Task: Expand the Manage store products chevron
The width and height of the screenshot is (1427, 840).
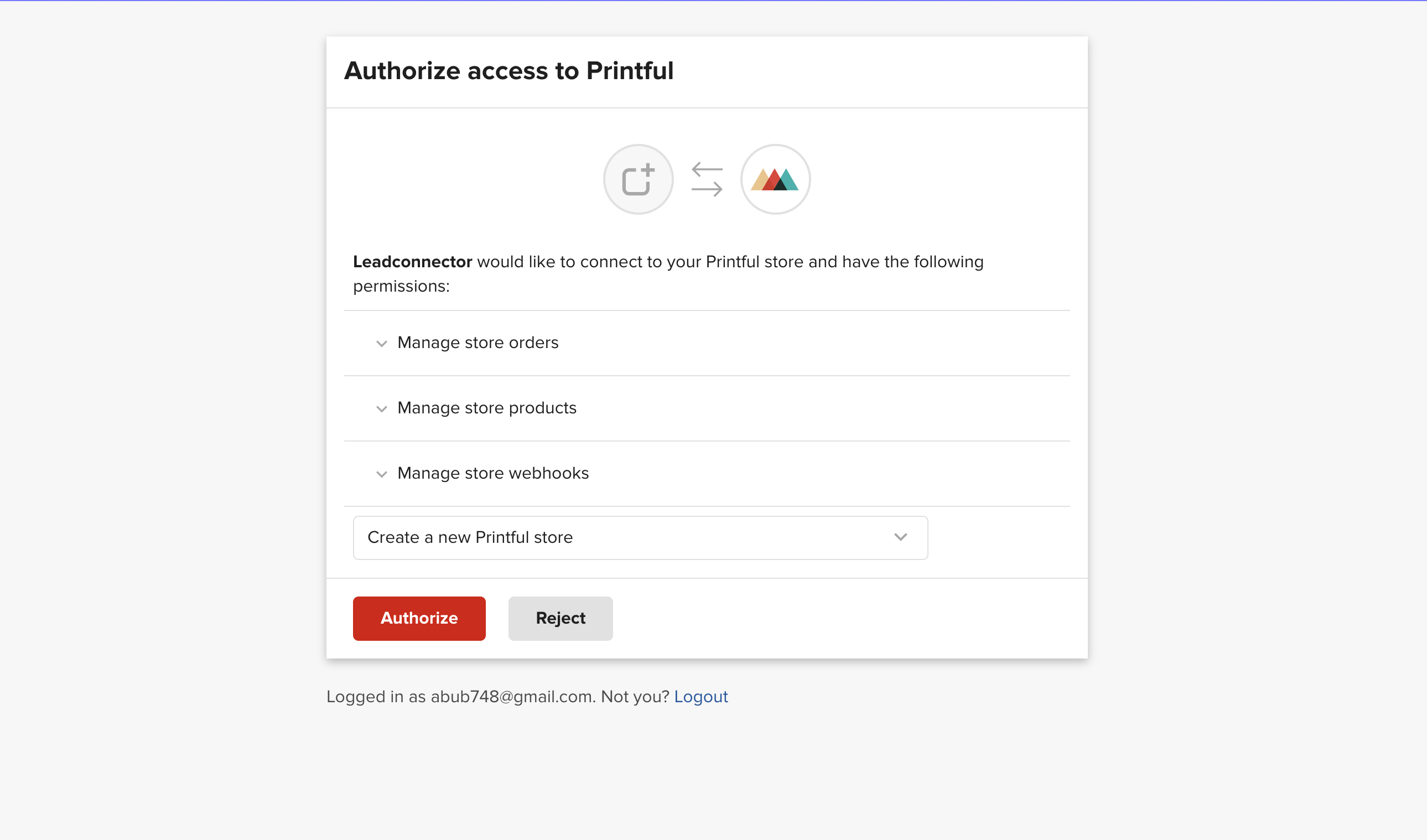Action: [x=382, y=408]
